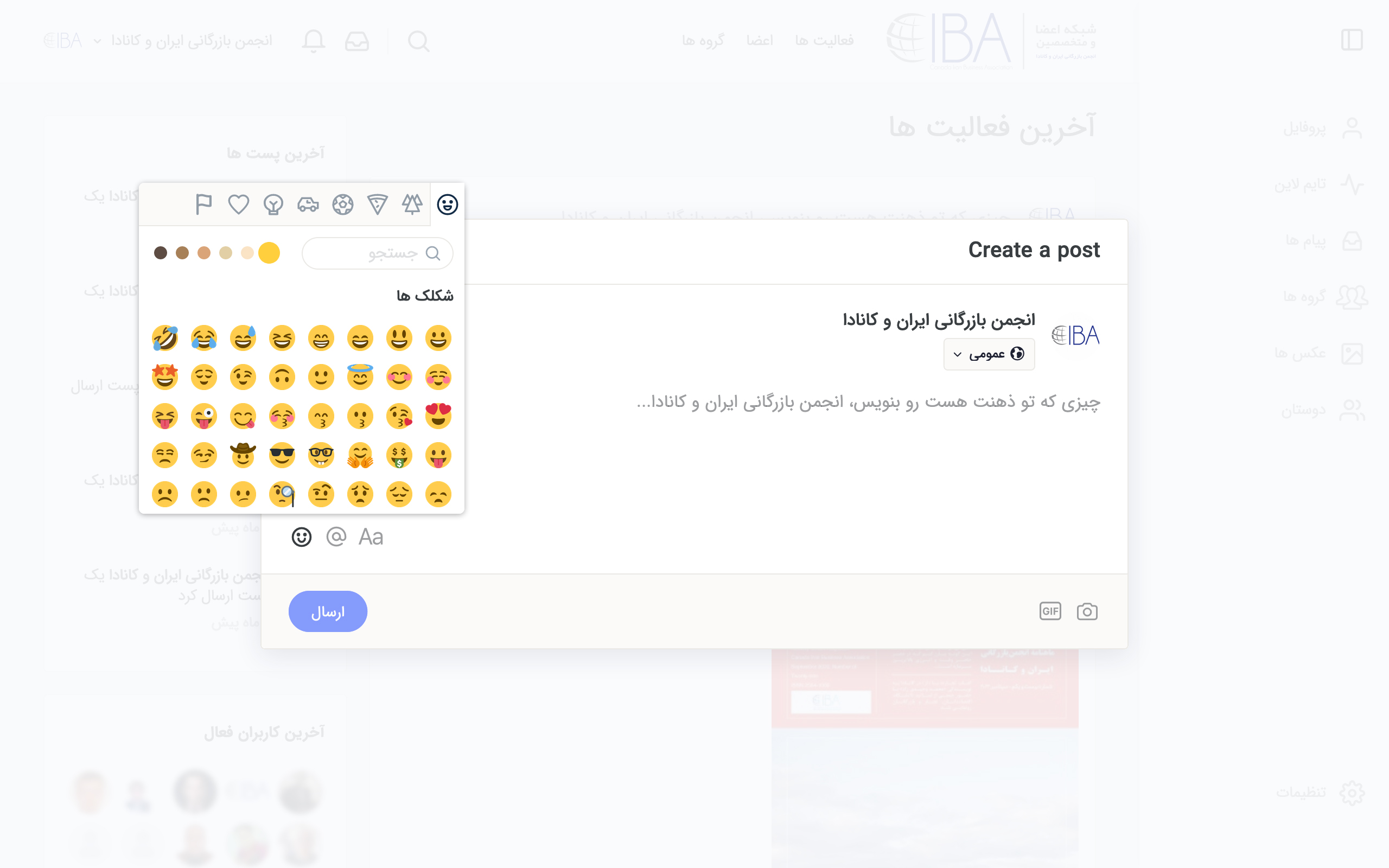Open the hearts symbols emoji category
Image resolution: width=1389 pixels, height=868 pixels.
click(x=239, y=205)
